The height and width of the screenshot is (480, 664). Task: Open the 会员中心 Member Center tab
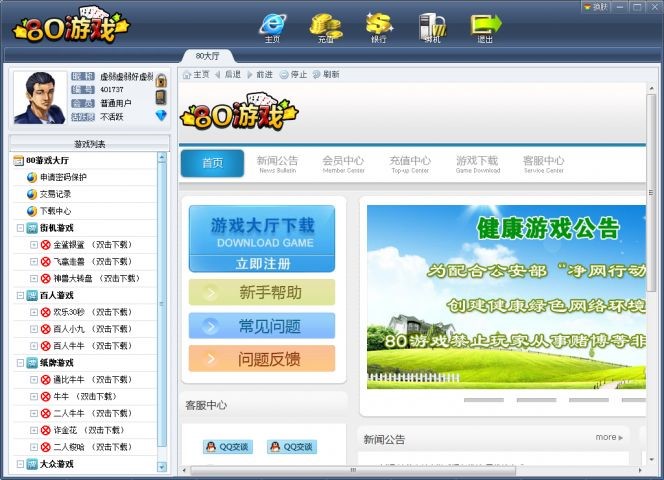coord(343,164)
